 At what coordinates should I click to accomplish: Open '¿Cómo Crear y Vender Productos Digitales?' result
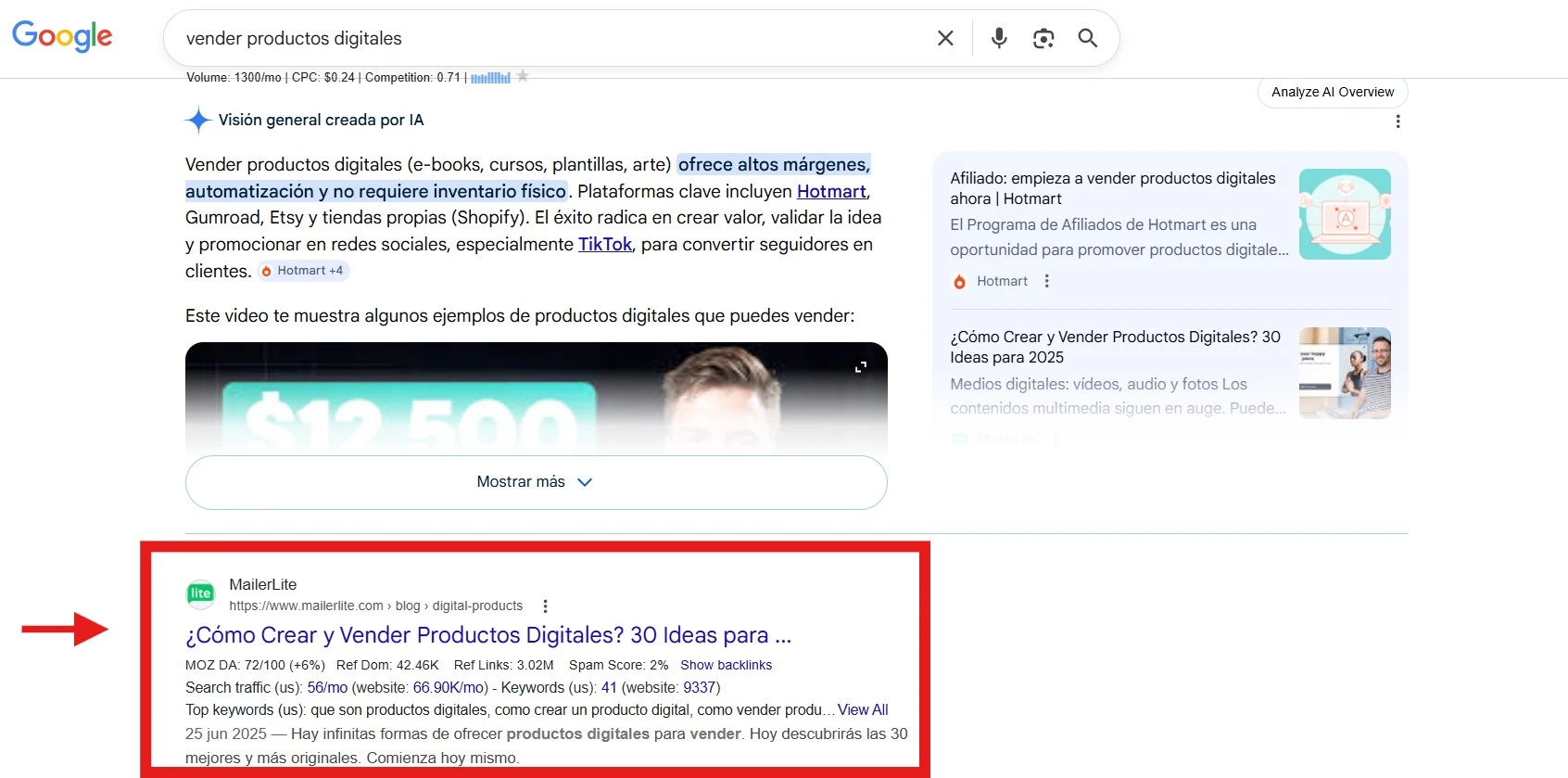[488, 635]
